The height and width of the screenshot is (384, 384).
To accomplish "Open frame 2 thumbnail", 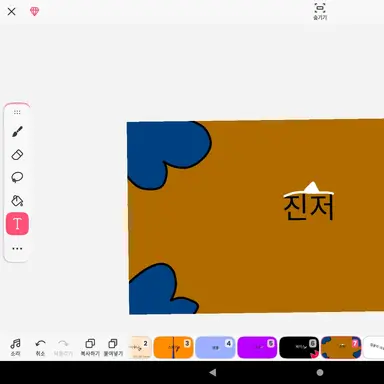I will (x=140, y=347).
